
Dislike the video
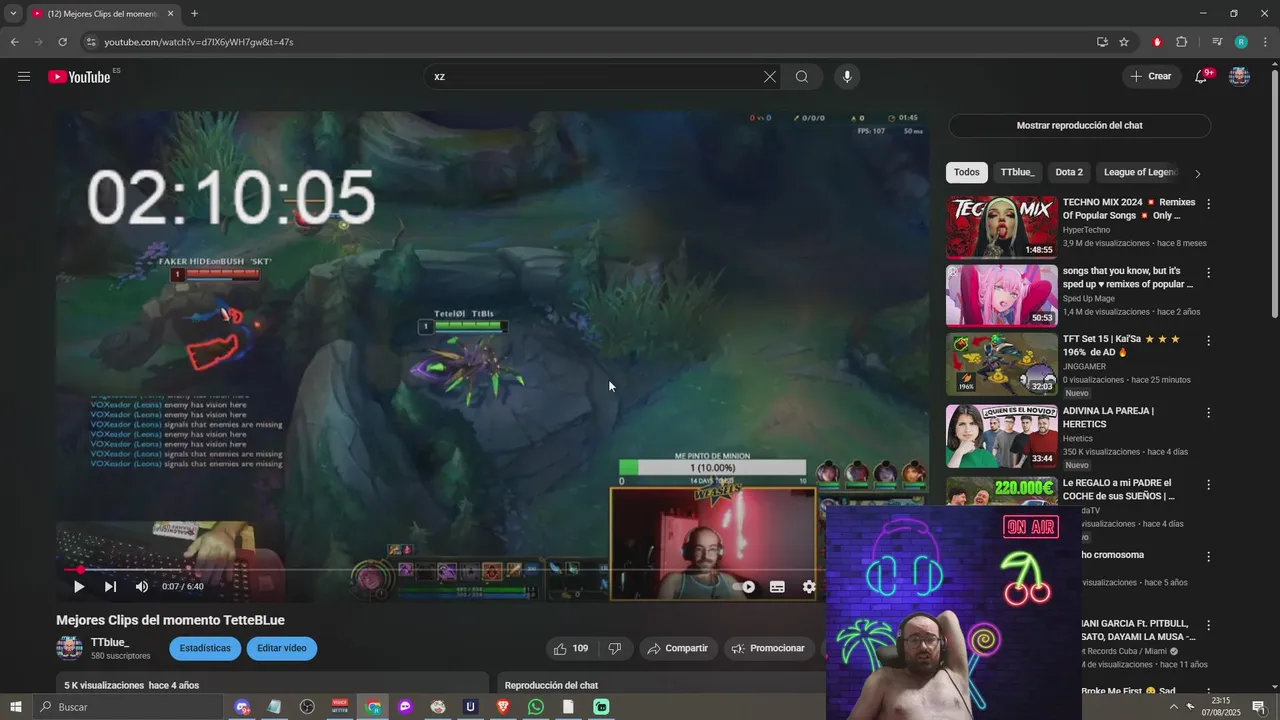[615, 648]
